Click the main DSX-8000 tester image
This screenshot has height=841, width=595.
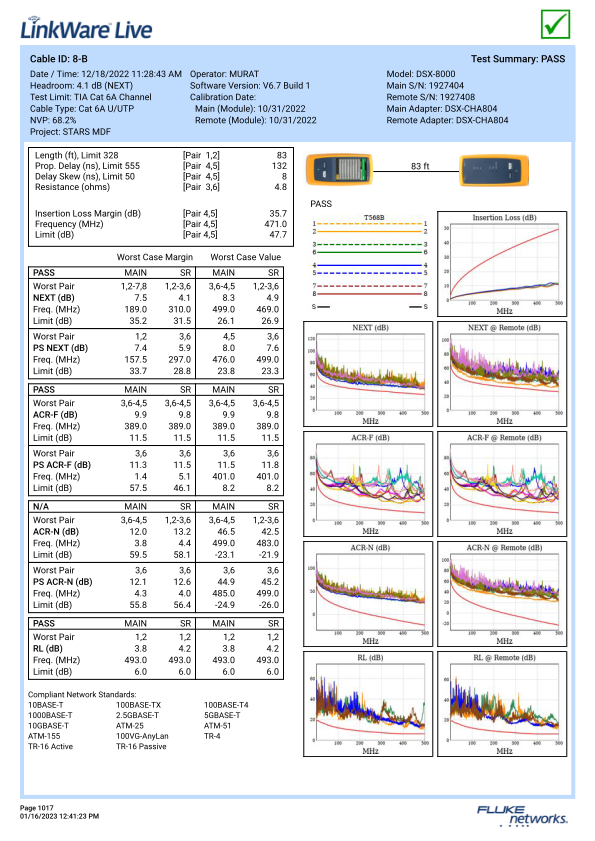[x=339, y=169]
